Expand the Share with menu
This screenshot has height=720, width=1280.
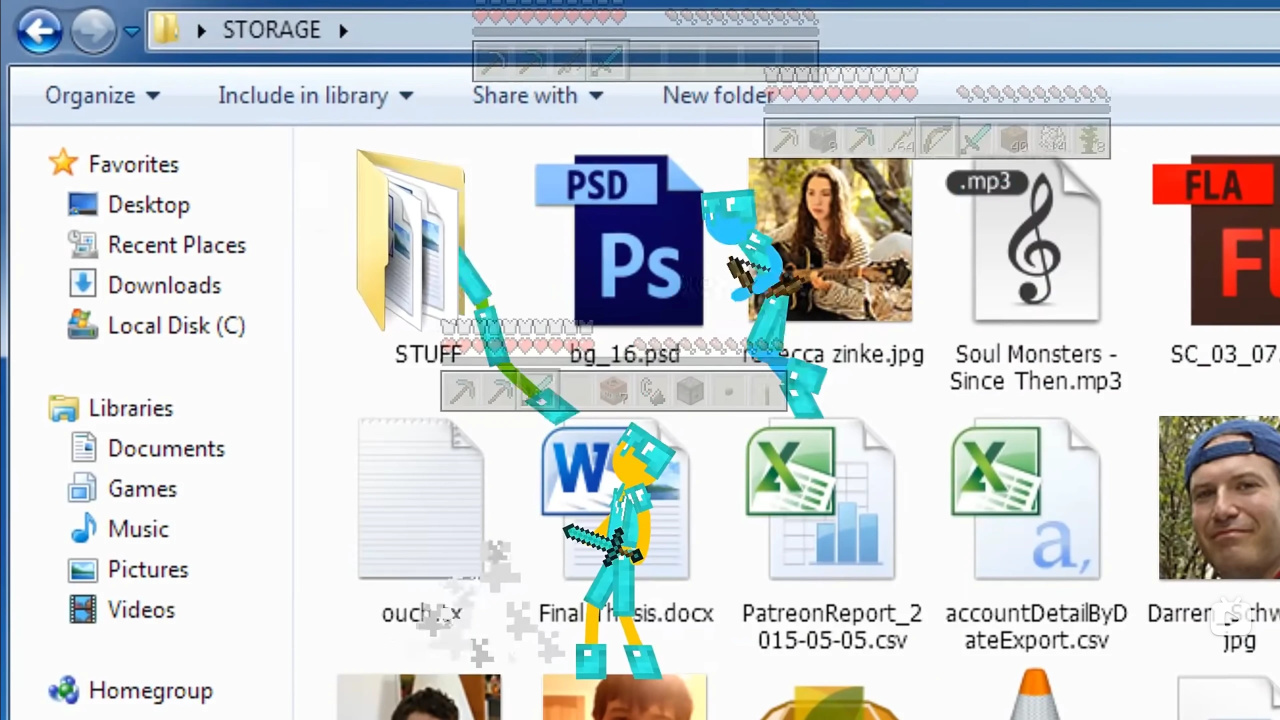(537, 95)
